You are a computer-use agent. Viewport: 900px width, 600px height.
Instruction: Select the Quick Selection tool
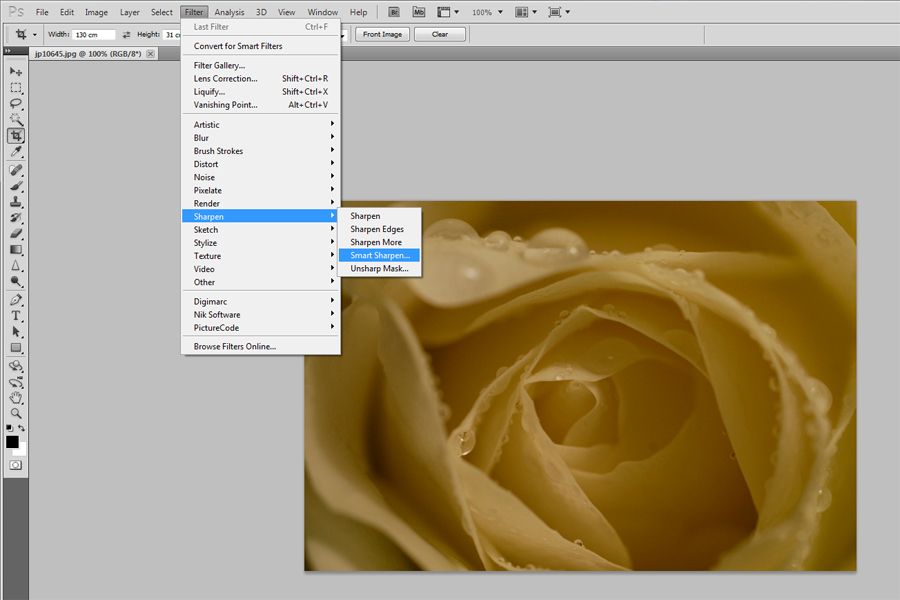pos(15,119)
